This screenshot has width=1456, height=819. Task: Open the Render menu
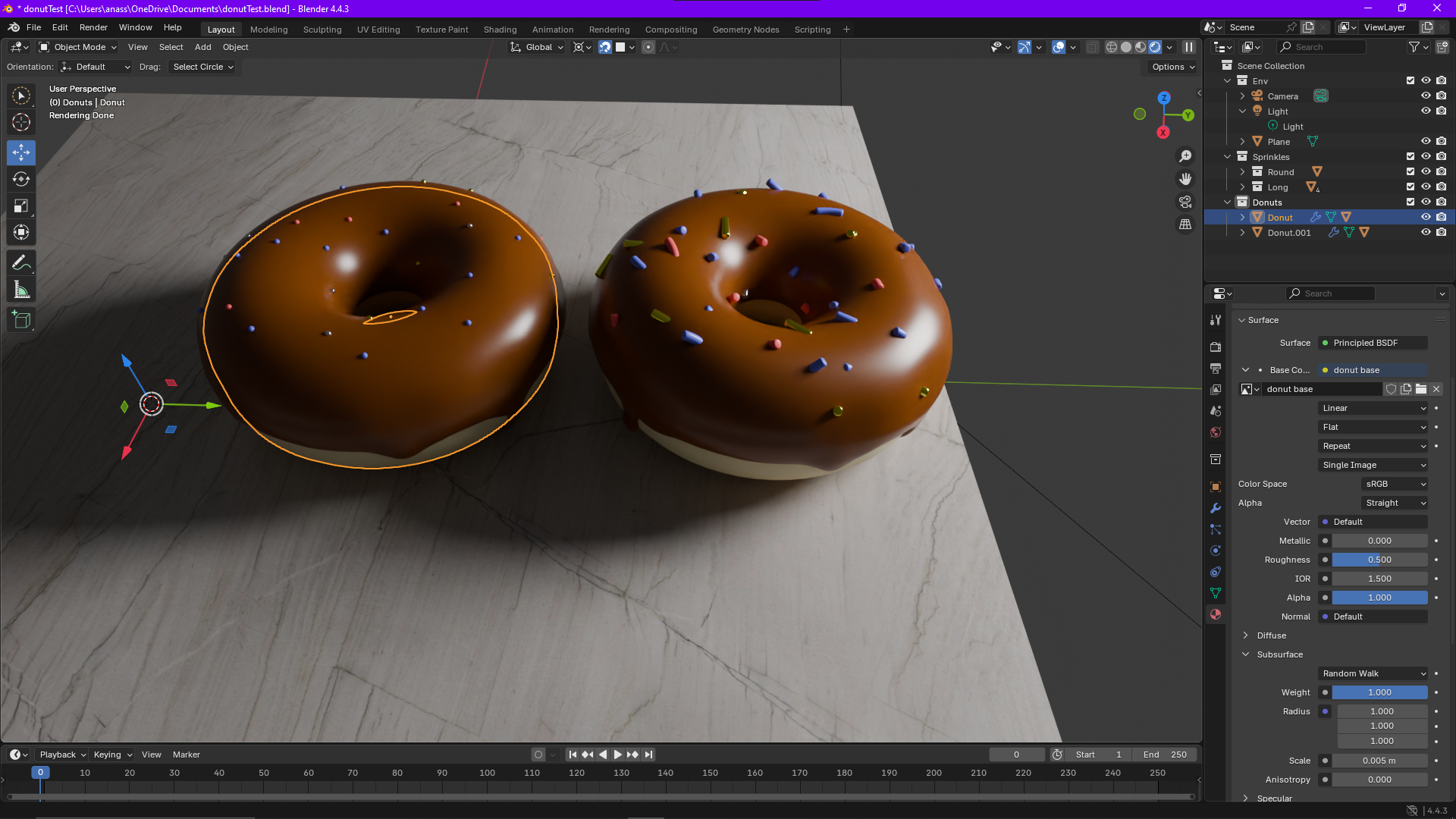coord(93,27)
